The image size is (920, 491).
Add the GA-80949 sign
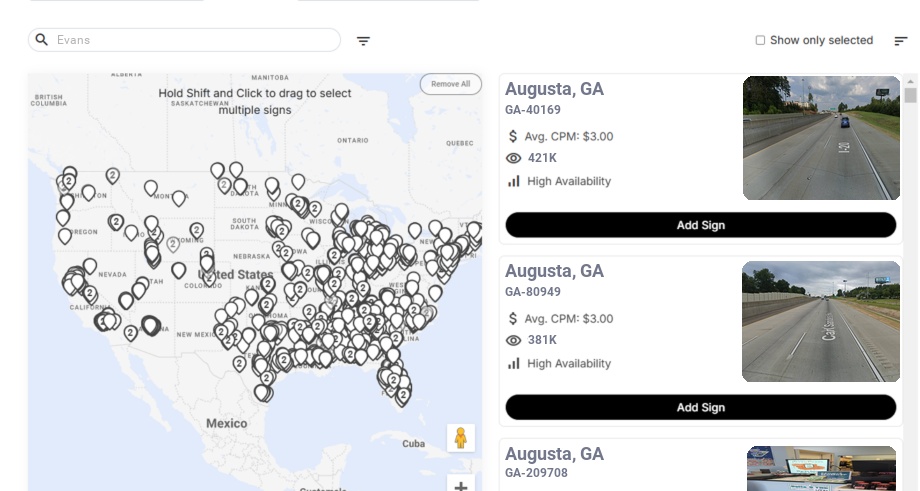(x=700, y=407)
